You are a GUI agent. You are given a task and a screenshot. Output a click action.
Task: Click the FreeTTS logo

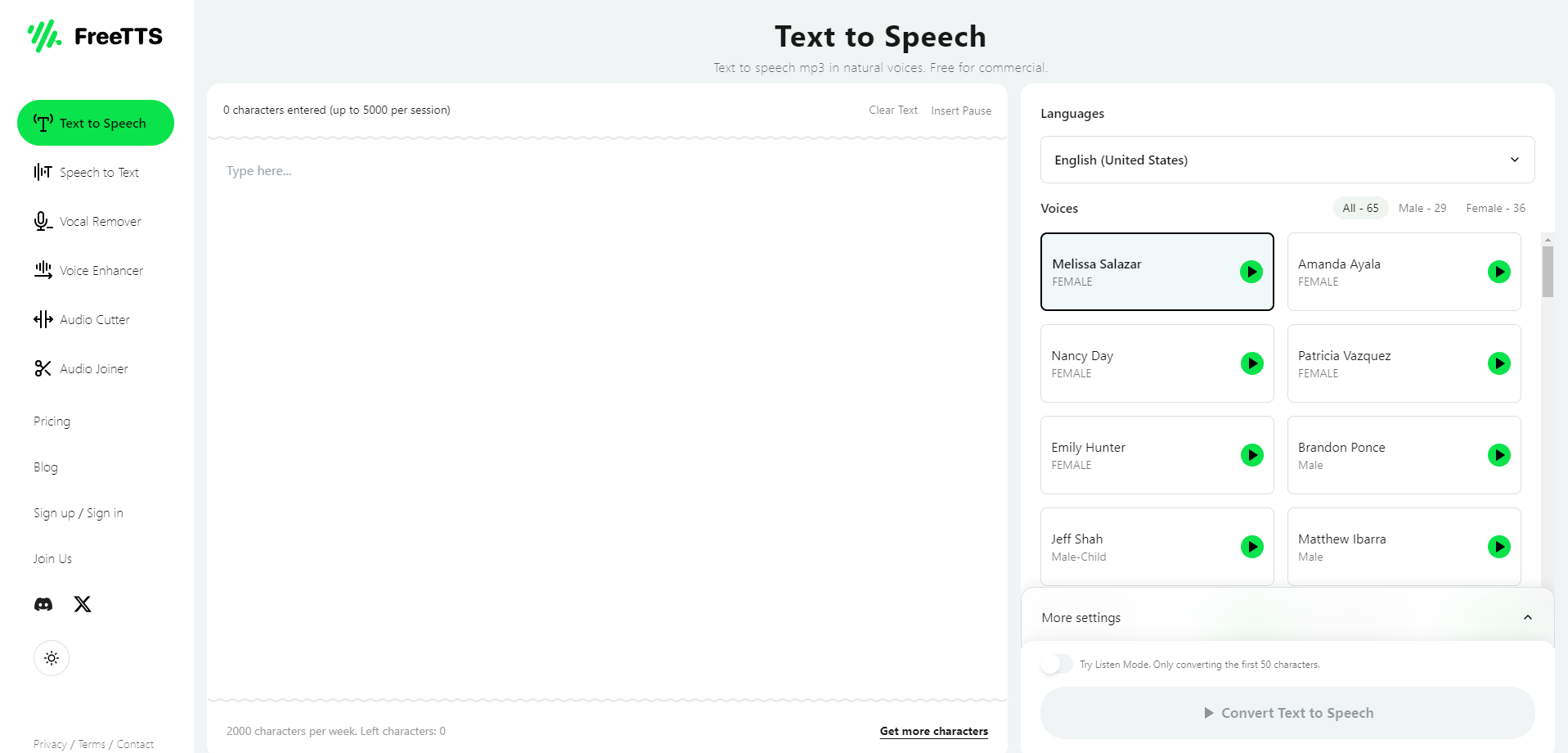pos(96,36)
